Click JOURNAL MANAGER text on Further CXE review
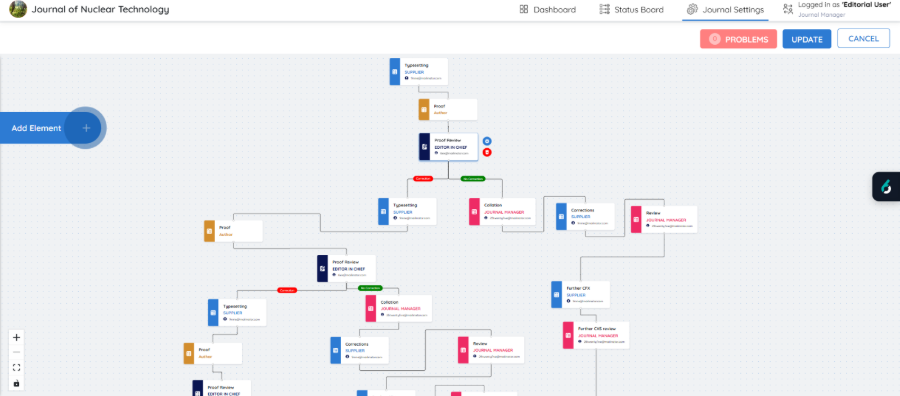Image resolution: width=900 pixels, height=396 pixels. click(x=598, y=336)
